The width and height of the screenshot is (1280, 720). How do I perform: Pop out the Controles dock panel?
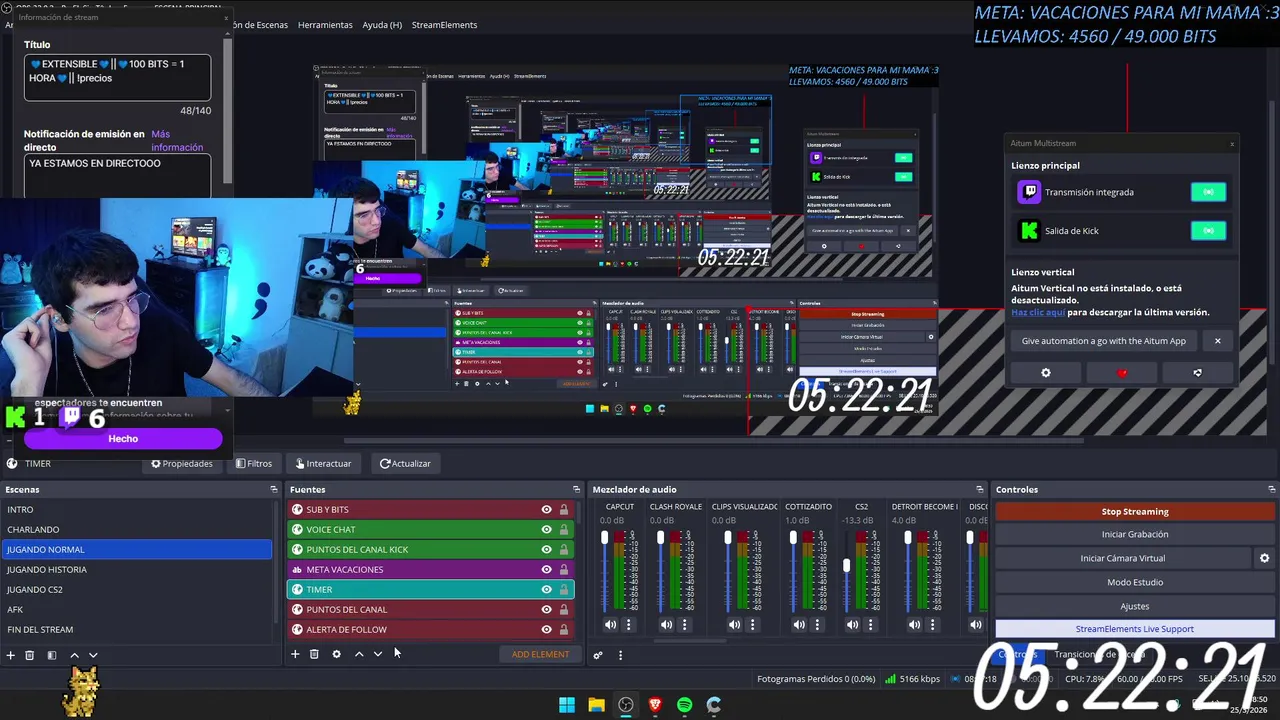coord(1271,489)
